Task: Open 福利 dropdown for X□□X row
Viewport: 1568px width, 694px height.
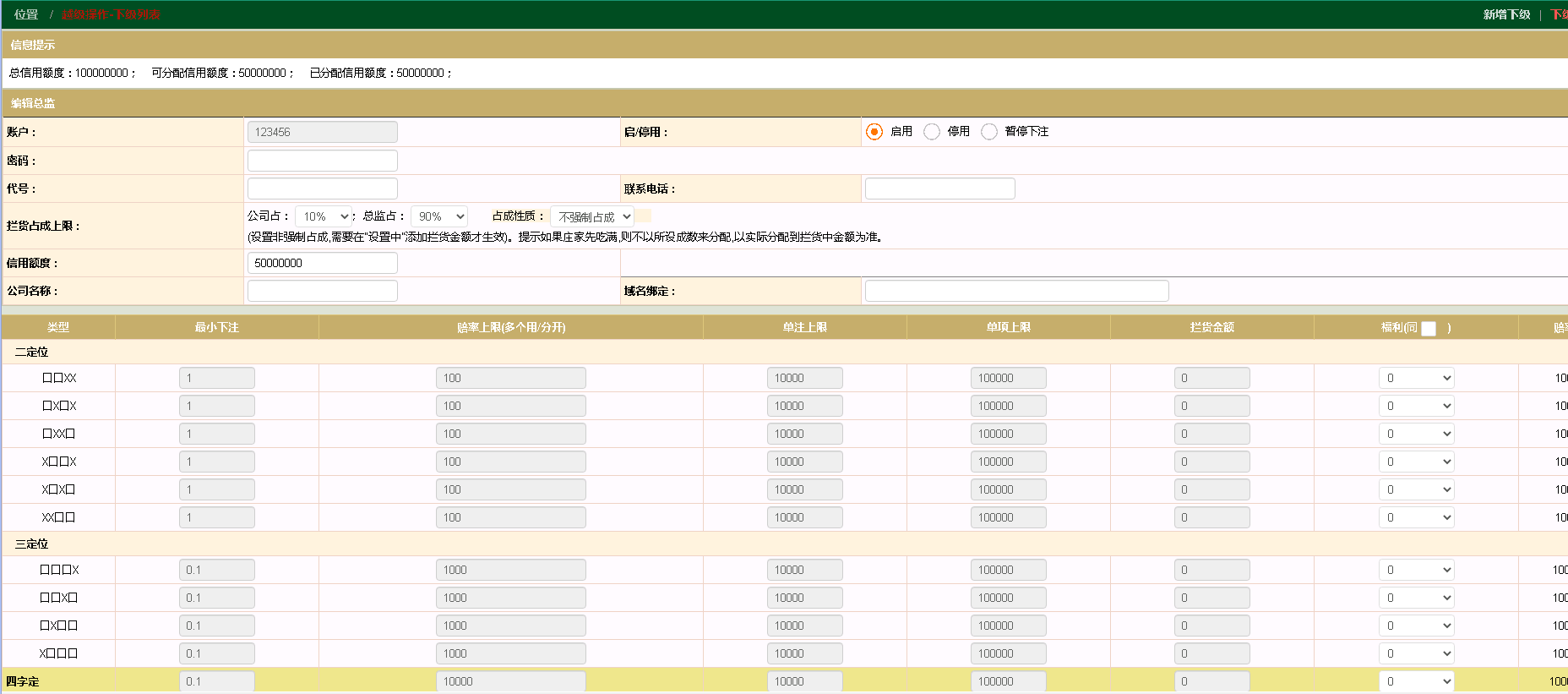Action: coord(1417,462)
